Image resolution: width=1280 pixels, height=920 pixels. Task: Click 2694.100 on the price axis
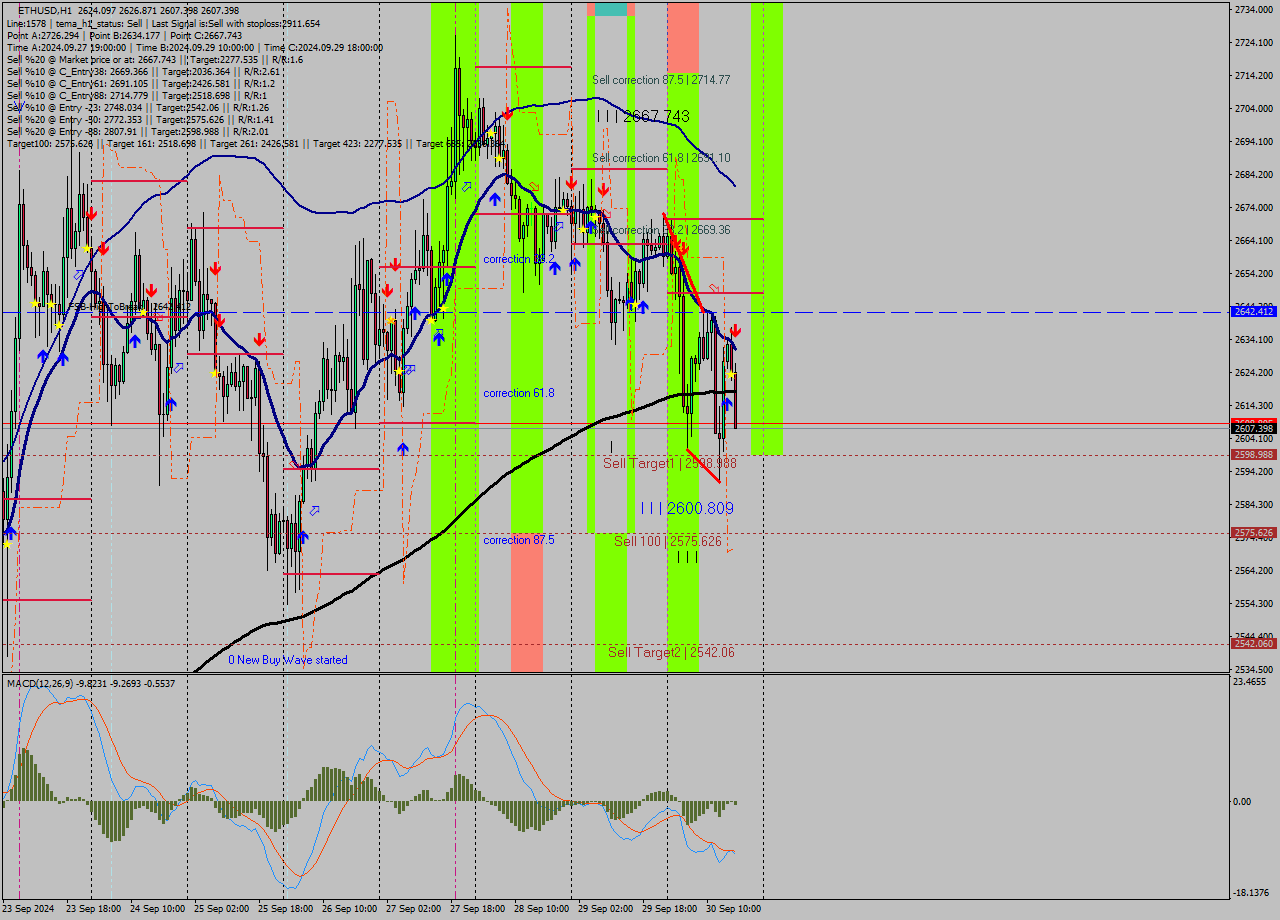[1253, 141]
